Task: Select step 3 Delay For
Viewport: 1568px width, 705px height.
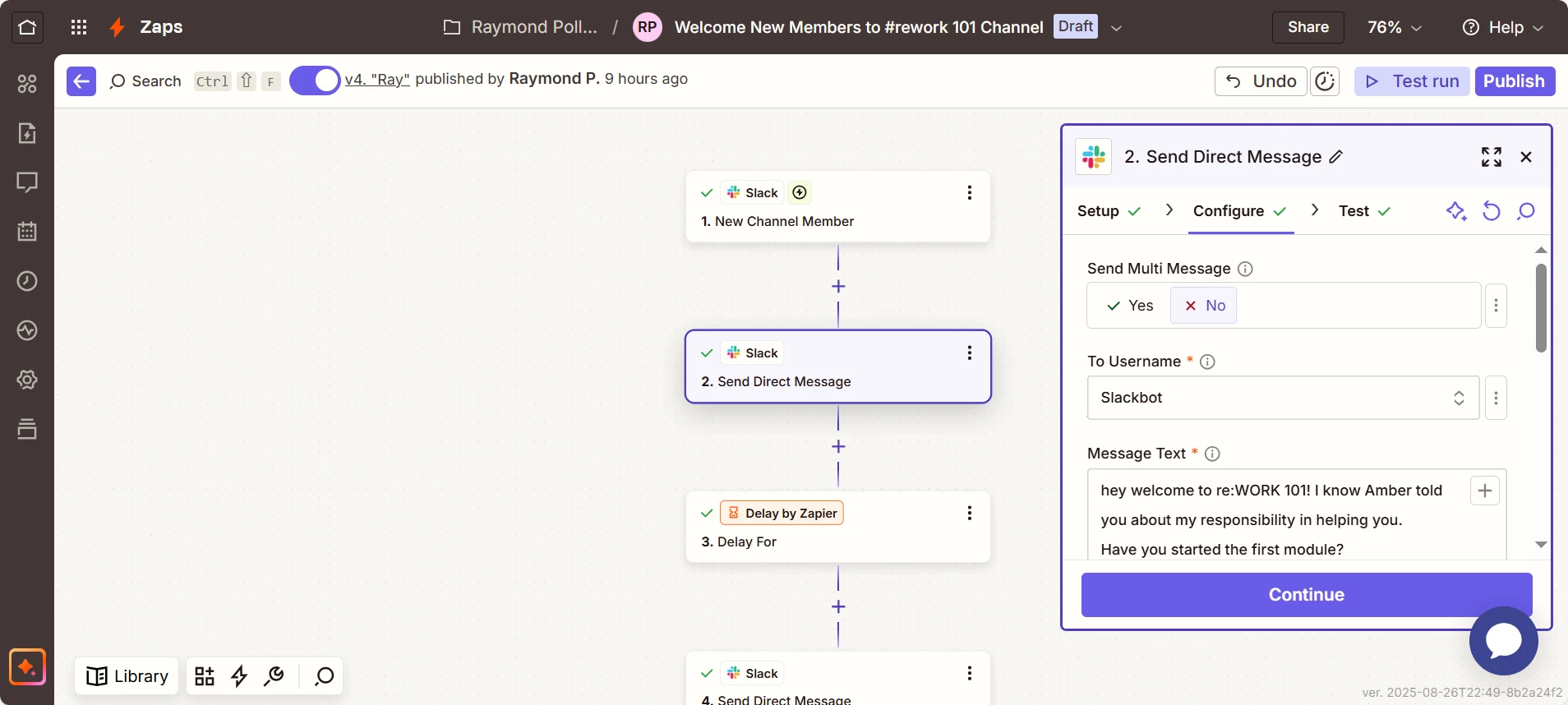Action: (x=838, y=527)
